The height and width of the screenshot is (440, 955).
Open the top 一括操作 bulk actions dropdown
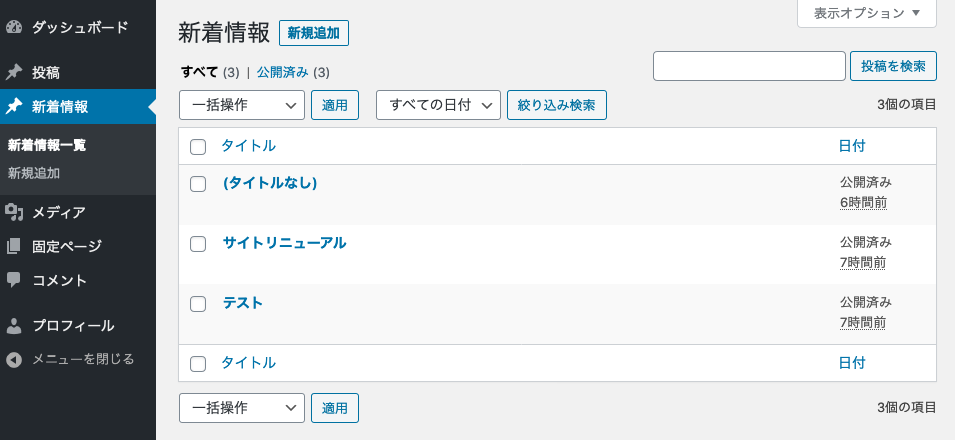coord(242,105)
